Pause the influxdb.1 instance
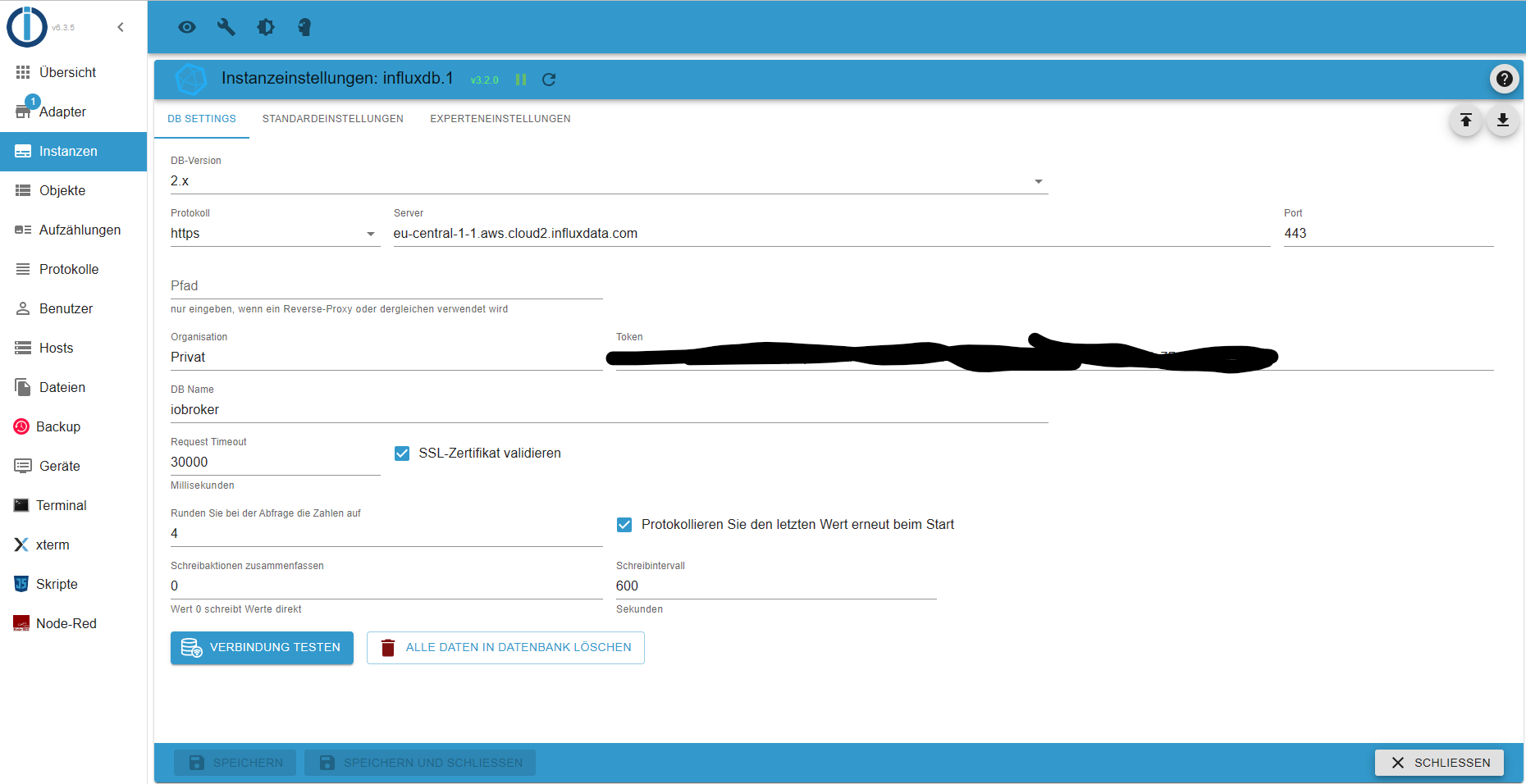 click(521, 80)
